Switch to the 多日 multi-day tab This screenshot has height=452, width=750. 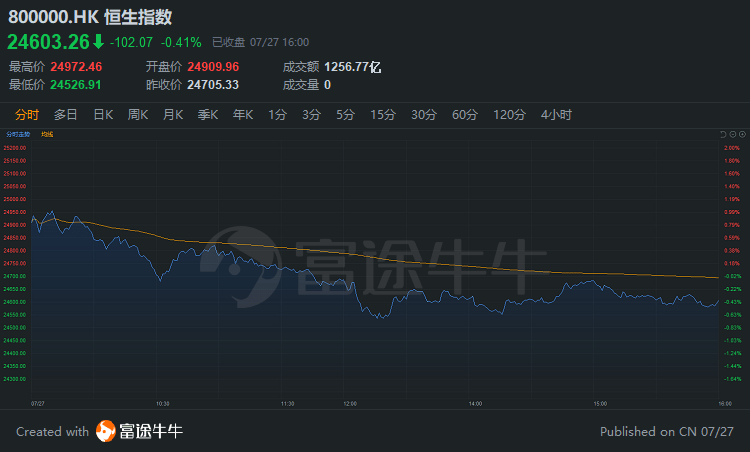coord(66,115)
